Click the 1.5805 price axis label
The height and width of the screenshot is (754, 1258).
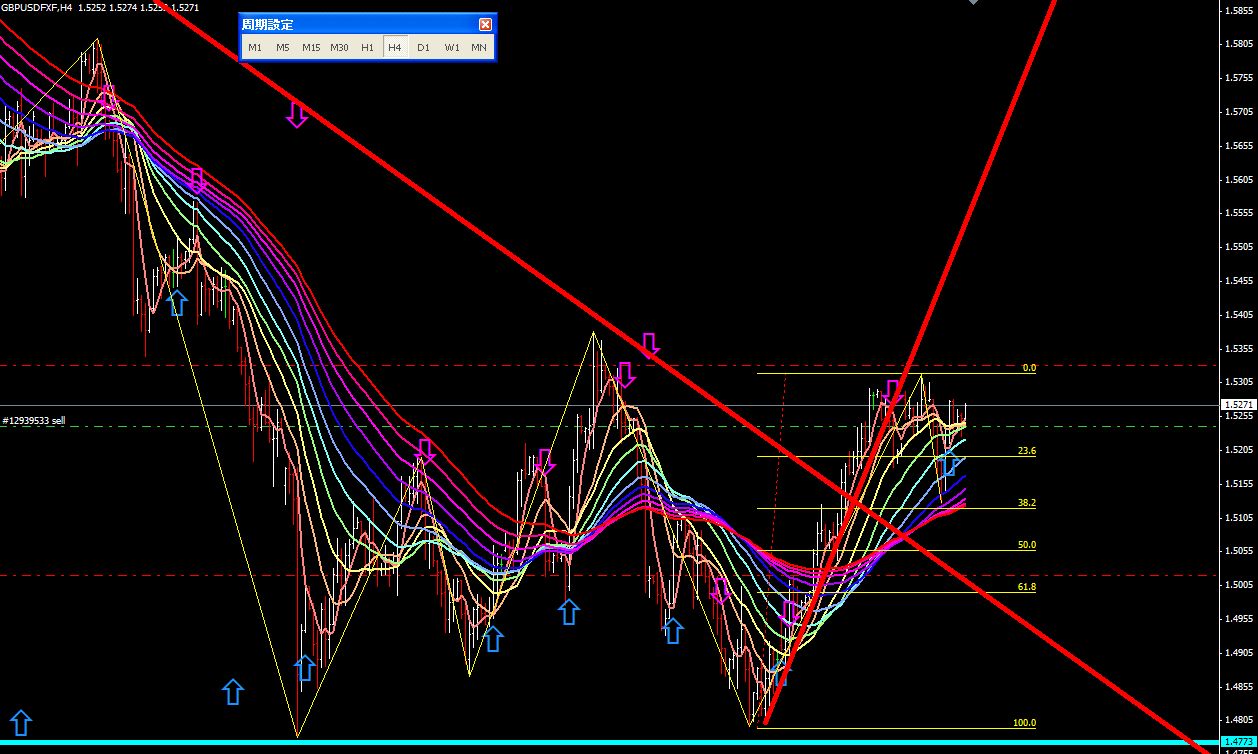pyautogui.click(x=1238, y=44)
